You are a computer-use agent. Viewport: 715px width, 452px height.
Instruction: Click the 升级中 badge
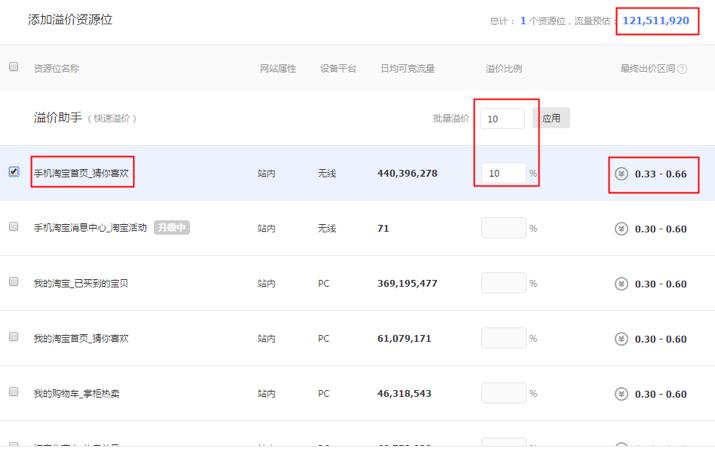(172, 228)
